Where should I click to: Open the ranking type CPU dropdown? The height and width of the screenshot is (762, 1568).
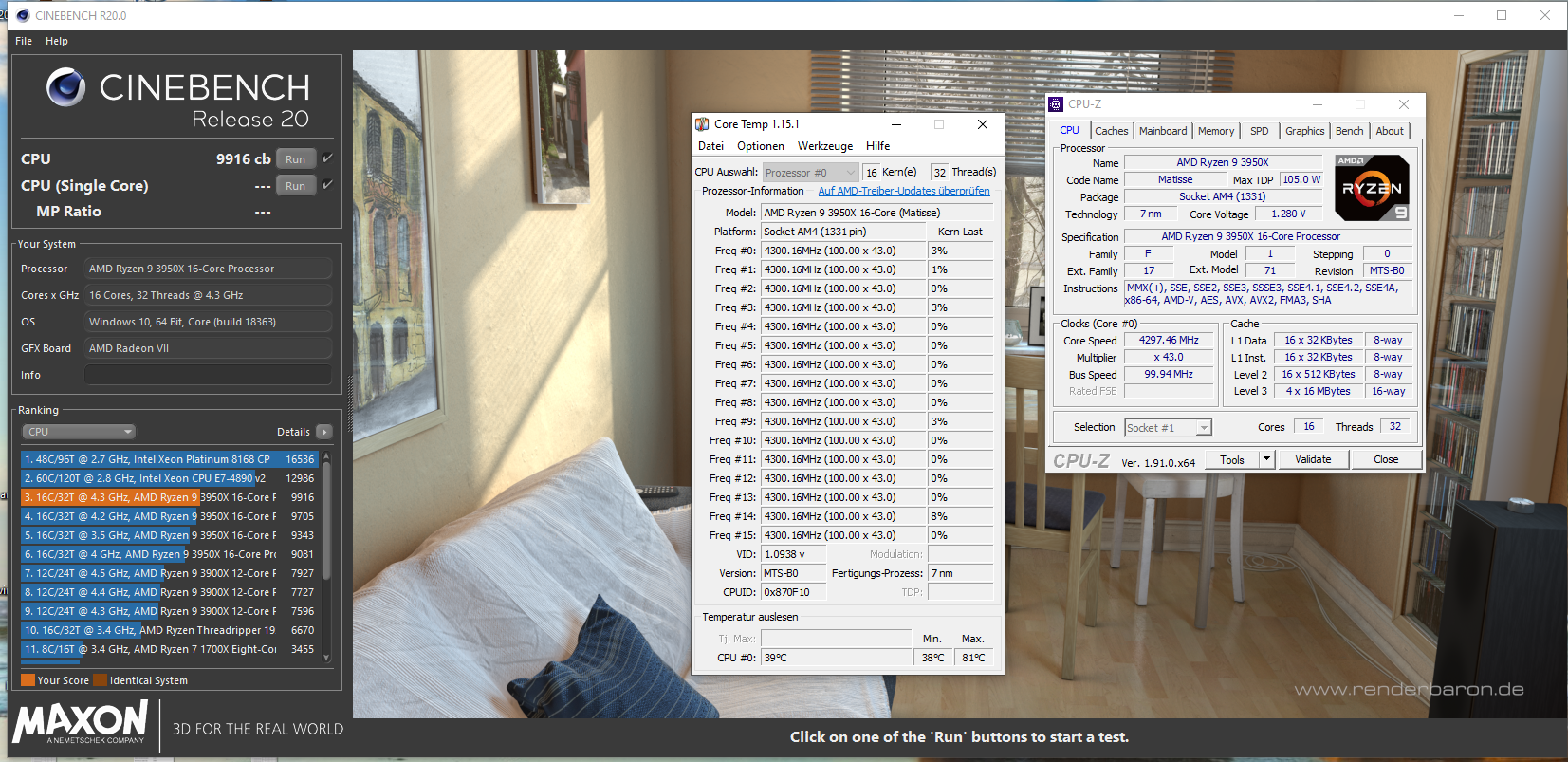tap(79, 432)
